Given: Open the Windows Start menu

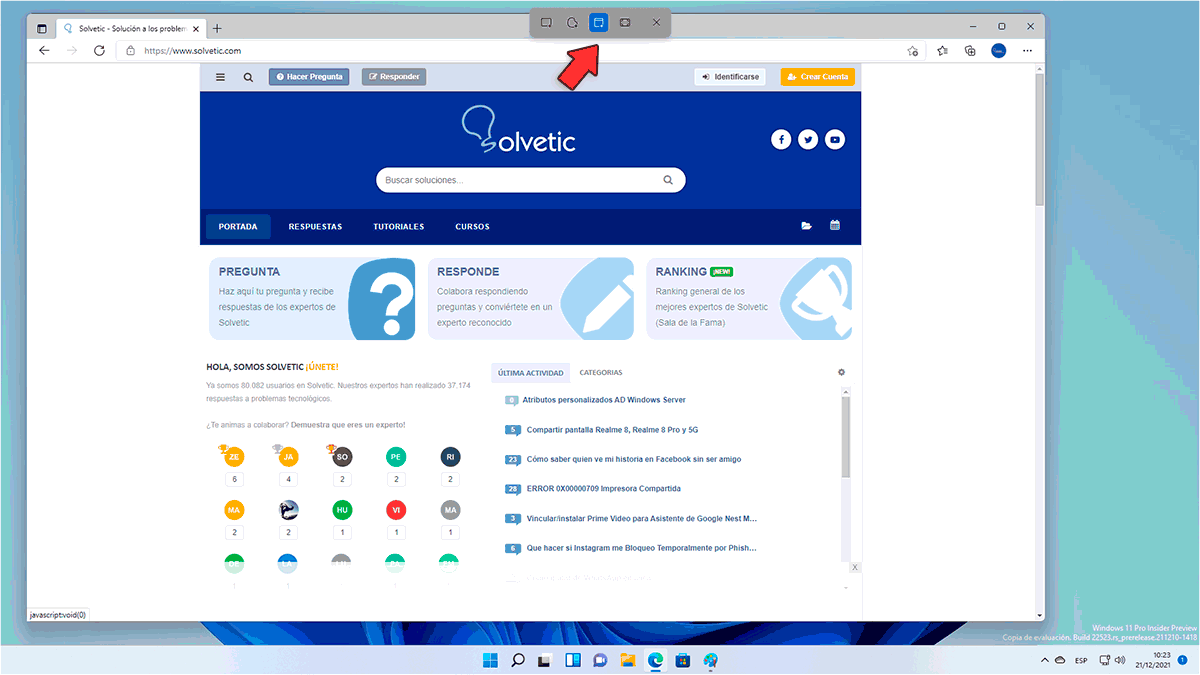Looking at the screenshot, I should pos(491,660).
